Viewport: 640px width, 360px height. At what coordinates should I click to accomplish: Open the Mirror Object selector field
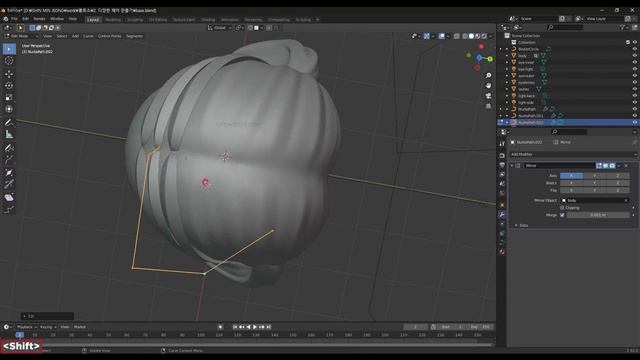(x=595, y=200)
